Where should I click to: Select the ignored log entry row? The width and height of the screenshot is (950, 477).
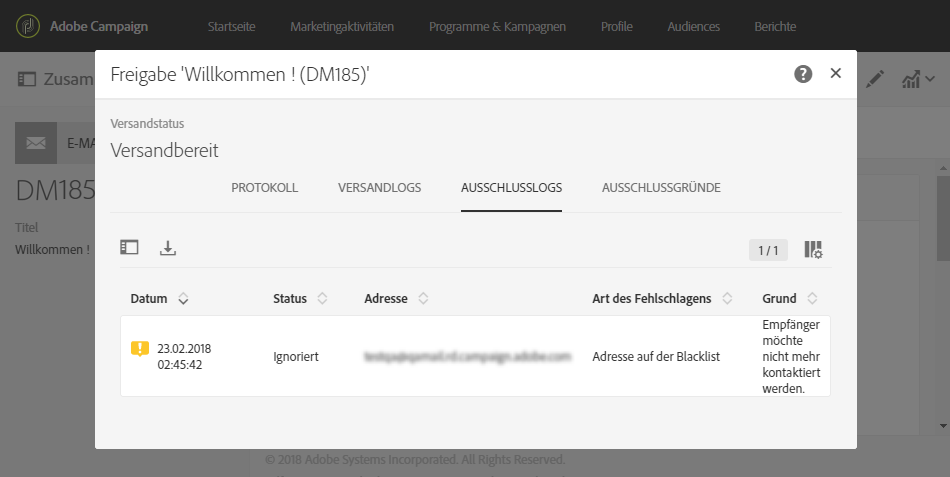pyautogui.click(x=475, y=356)
